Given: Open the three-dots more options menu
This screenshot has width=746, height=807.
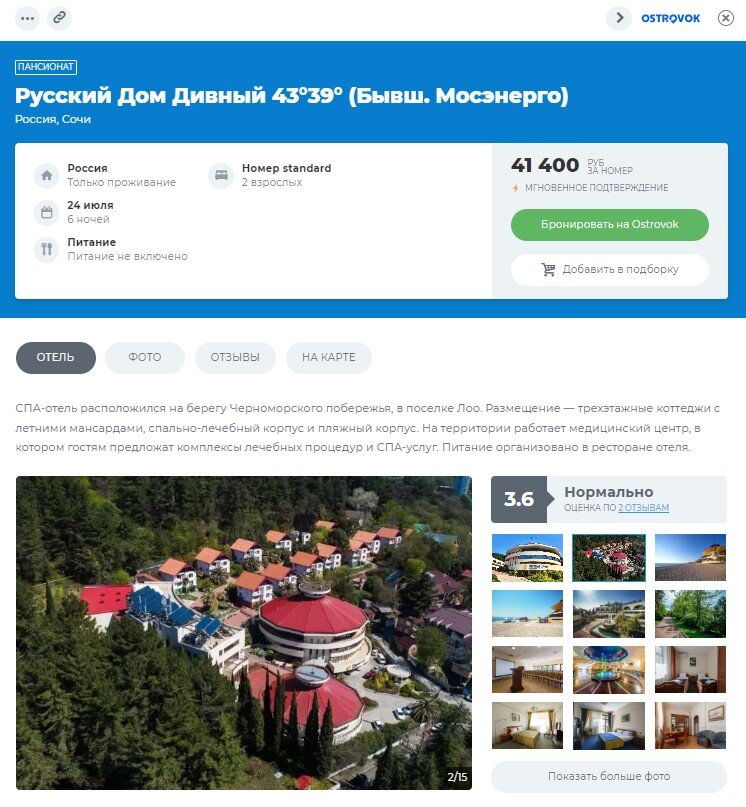Looking at the screenshot, I should (x=27, y=19).
